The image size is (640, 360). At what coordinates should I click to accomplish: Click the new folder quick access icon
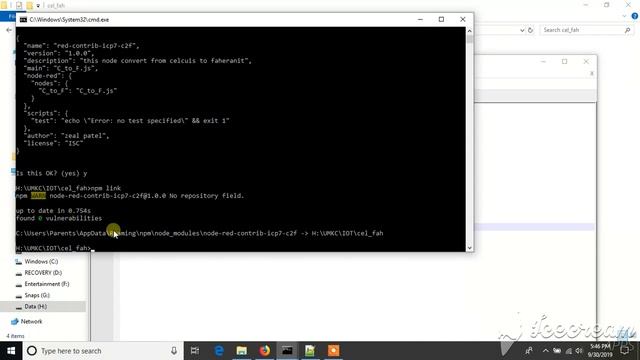(x=29, y=5)
